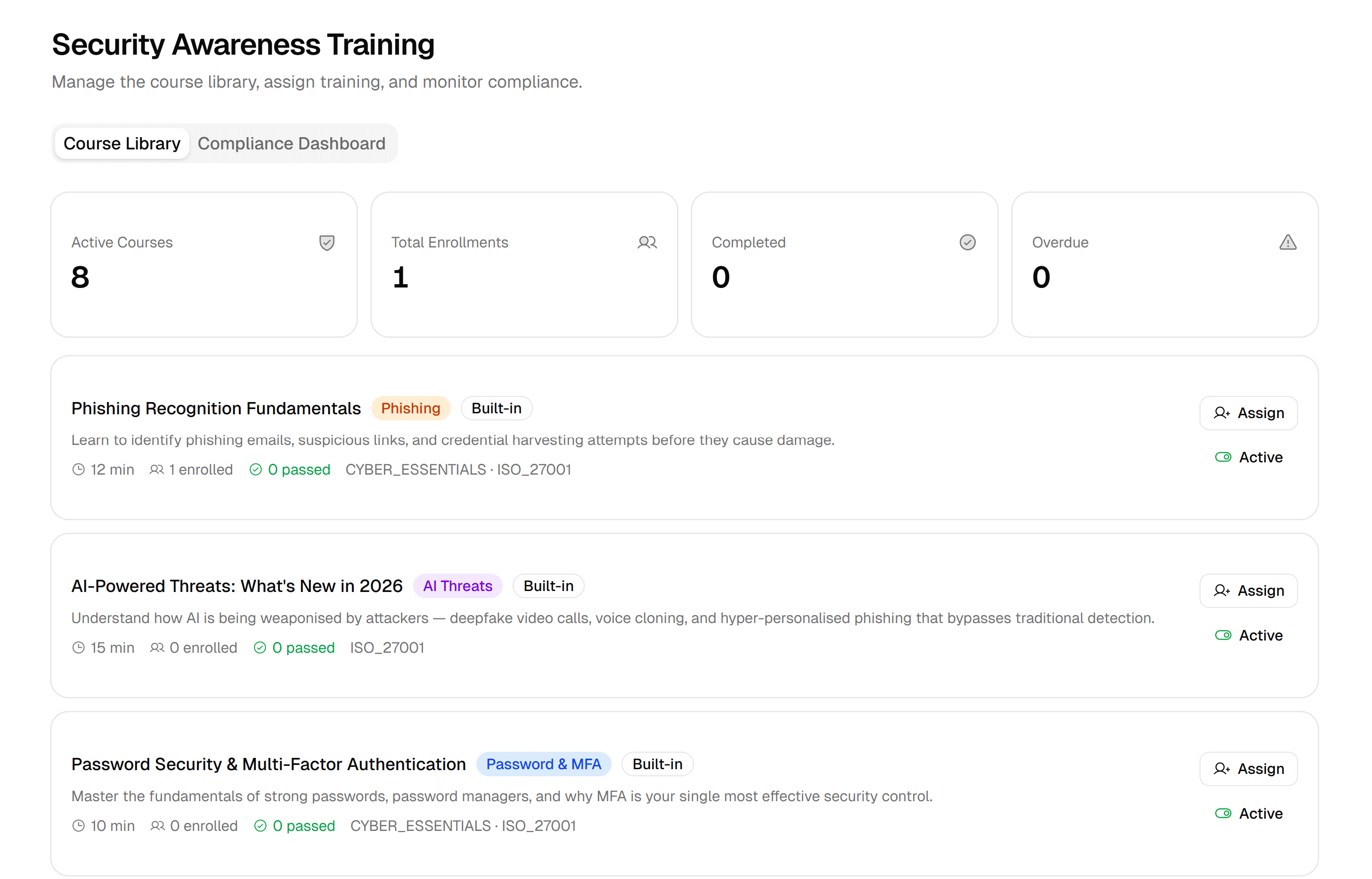This screenshot has width=1372, height=879.
Task: Click the shield icon on Active Courses card
Action: point(327,243)
